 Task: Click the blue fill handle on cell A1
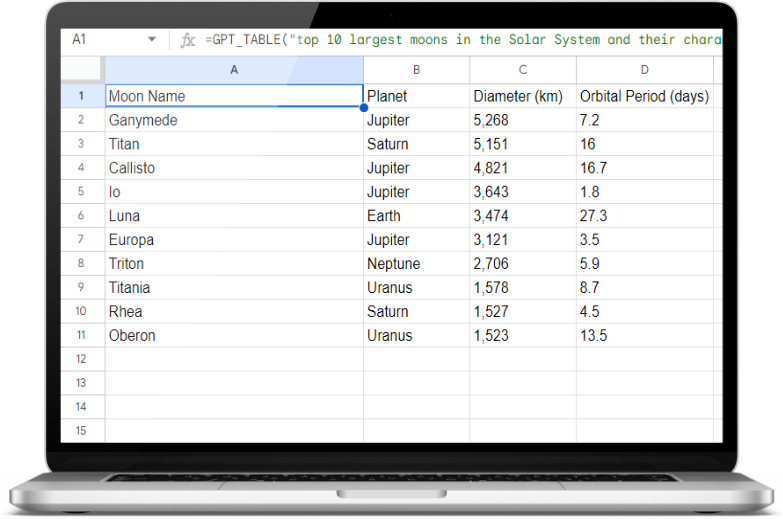click(x=363, y=108)
